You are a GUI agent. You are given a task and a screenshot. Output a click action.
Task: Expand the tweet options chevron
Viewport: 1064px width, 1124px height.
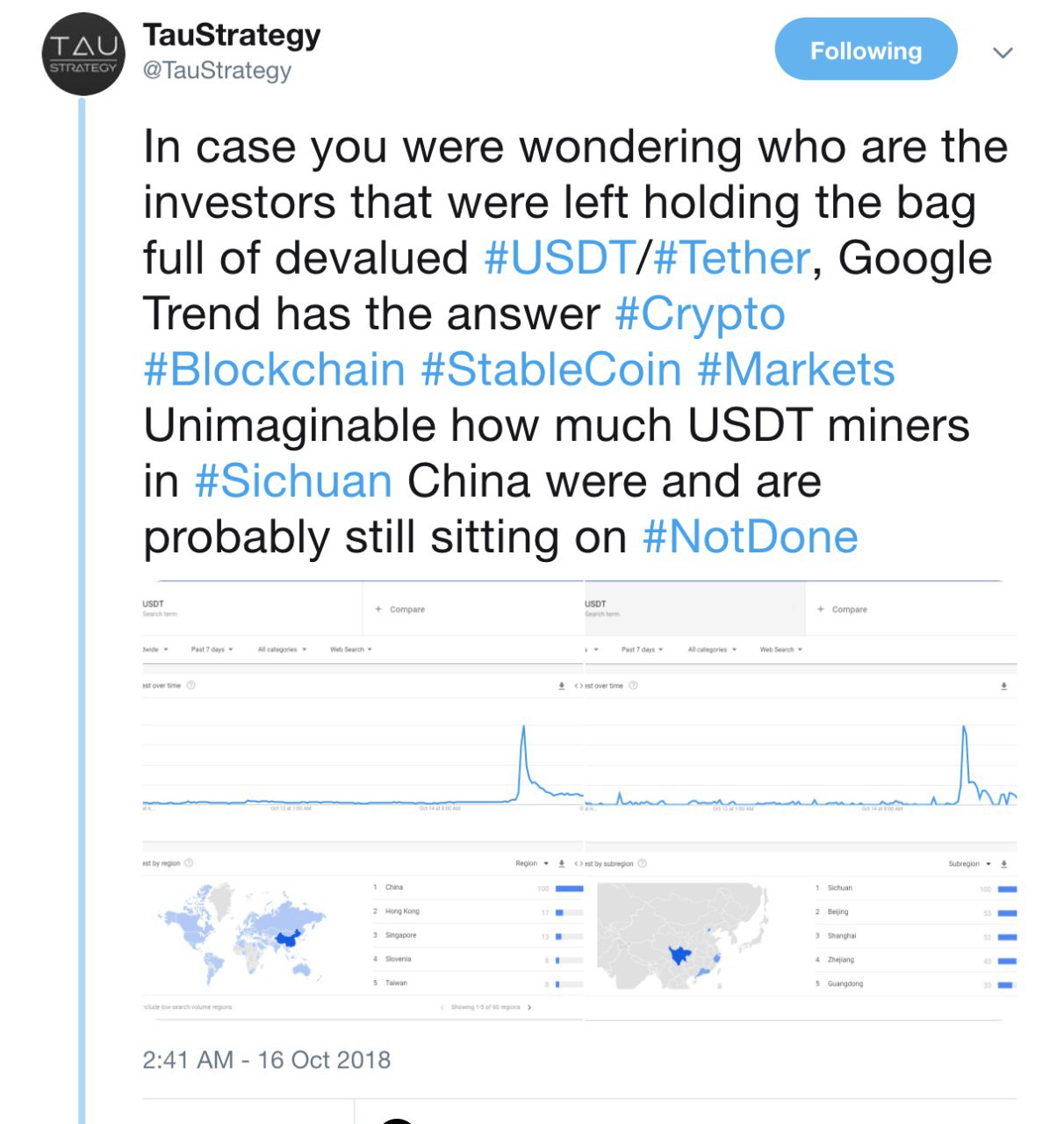click(1003, 52)
